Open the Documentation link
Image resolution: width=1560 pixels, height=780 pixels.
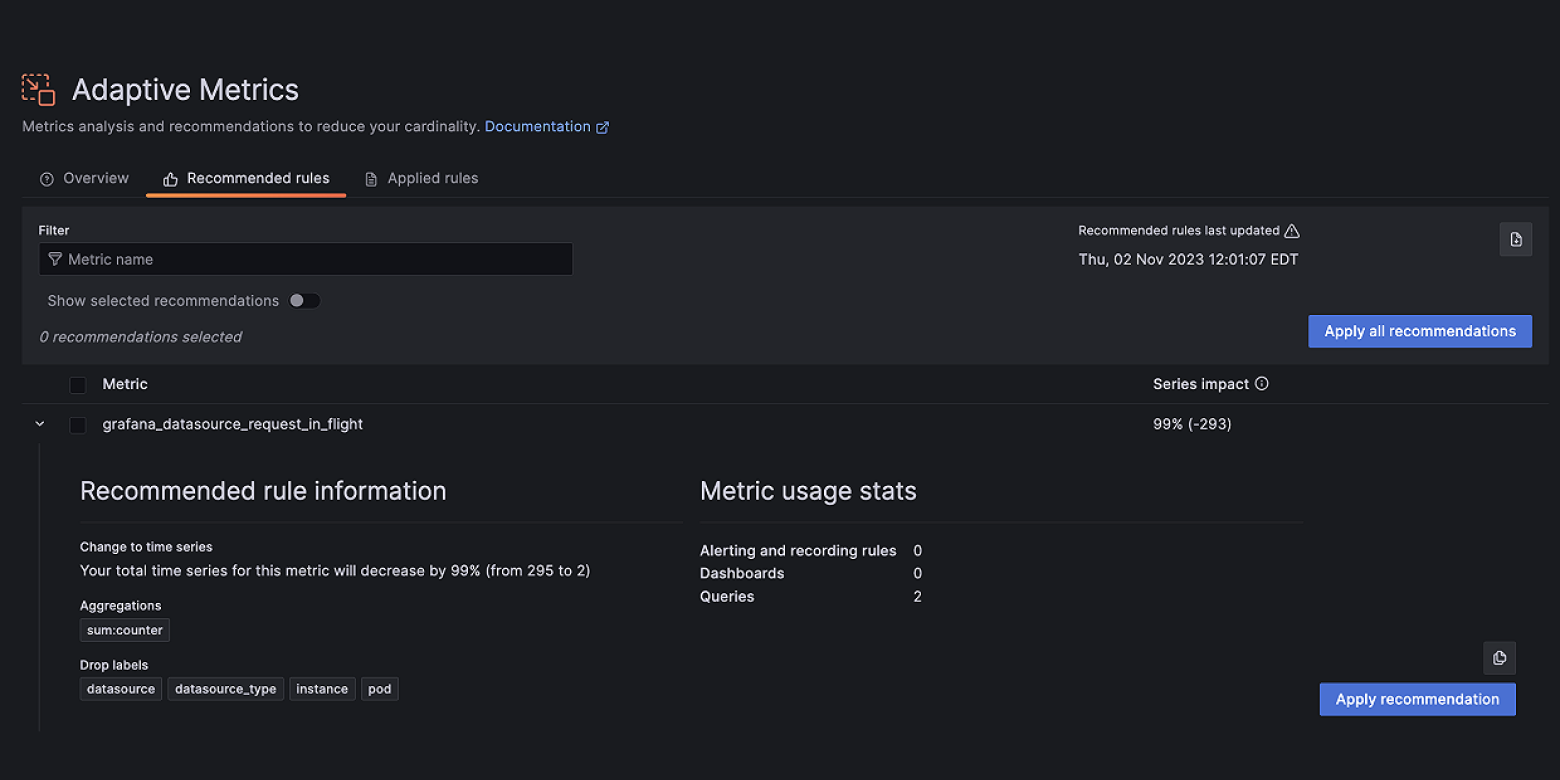click(538, 126)
